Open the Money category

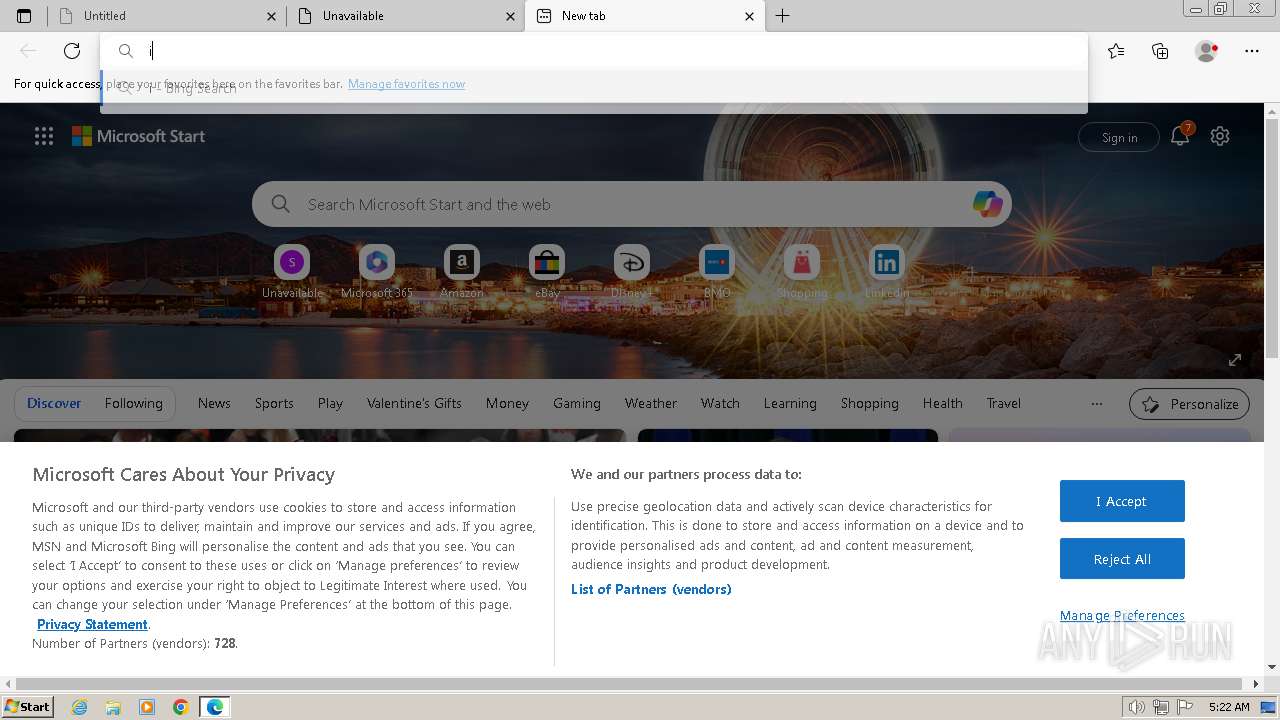tap(507, 403)
